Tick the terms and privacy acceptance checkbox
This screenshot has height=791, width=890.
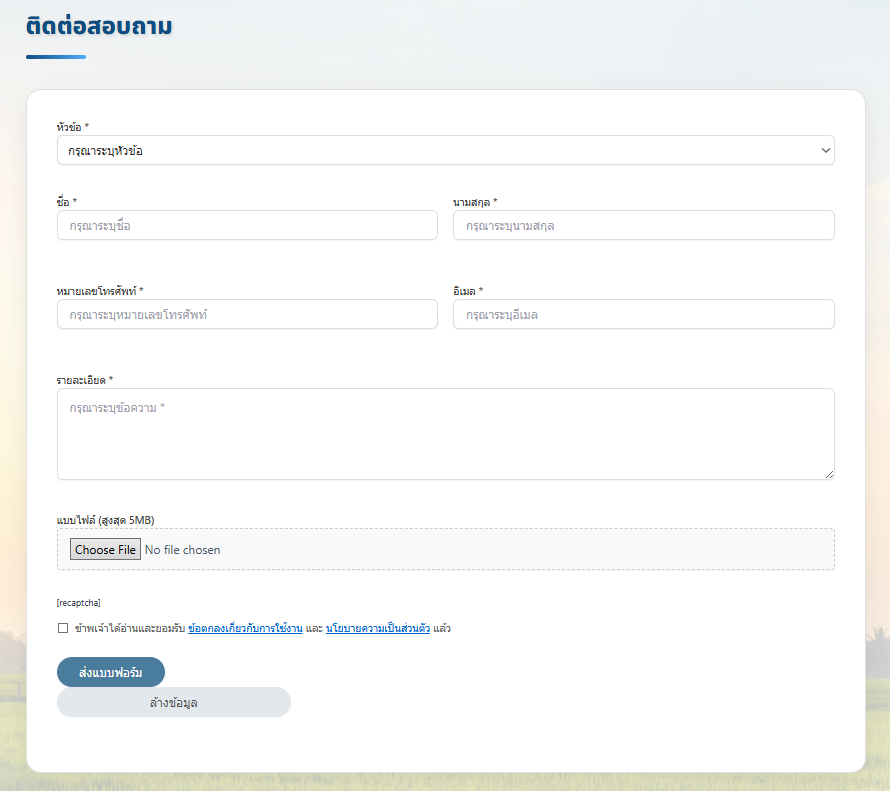63,628
